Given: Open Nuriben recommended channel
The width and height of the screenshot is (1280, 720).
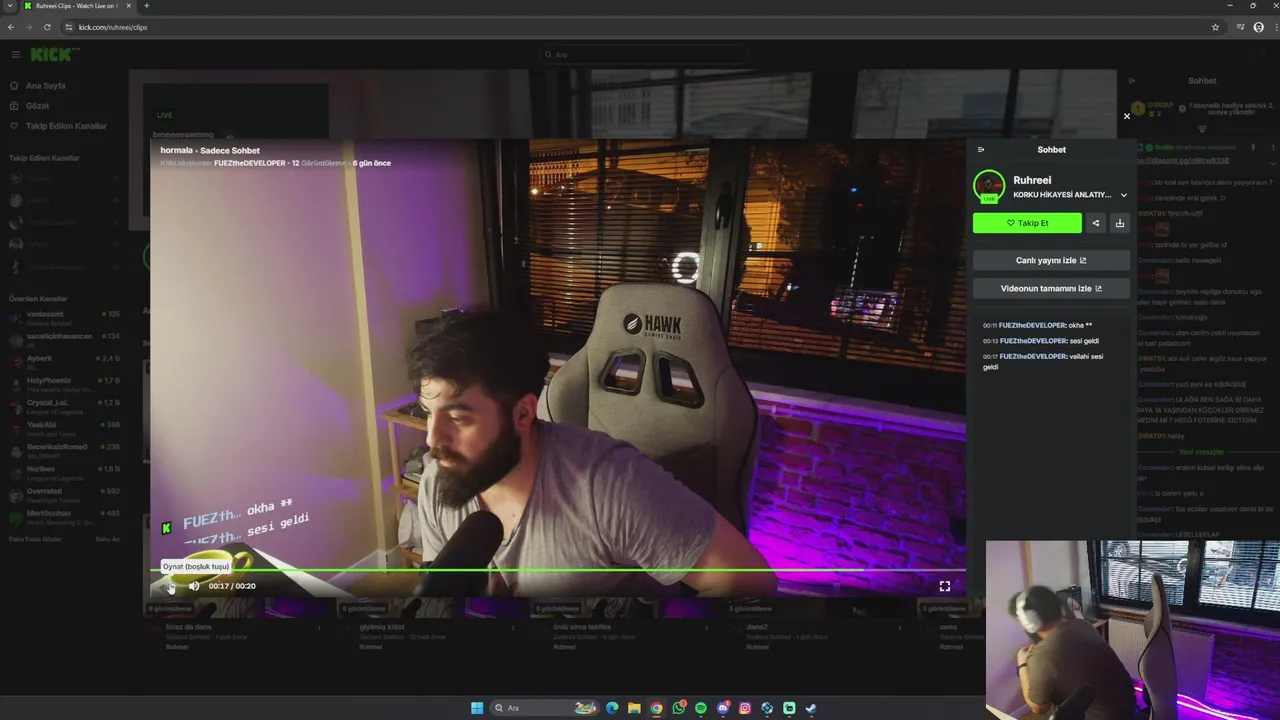Looking at the screenshot, I should point(64,471).
